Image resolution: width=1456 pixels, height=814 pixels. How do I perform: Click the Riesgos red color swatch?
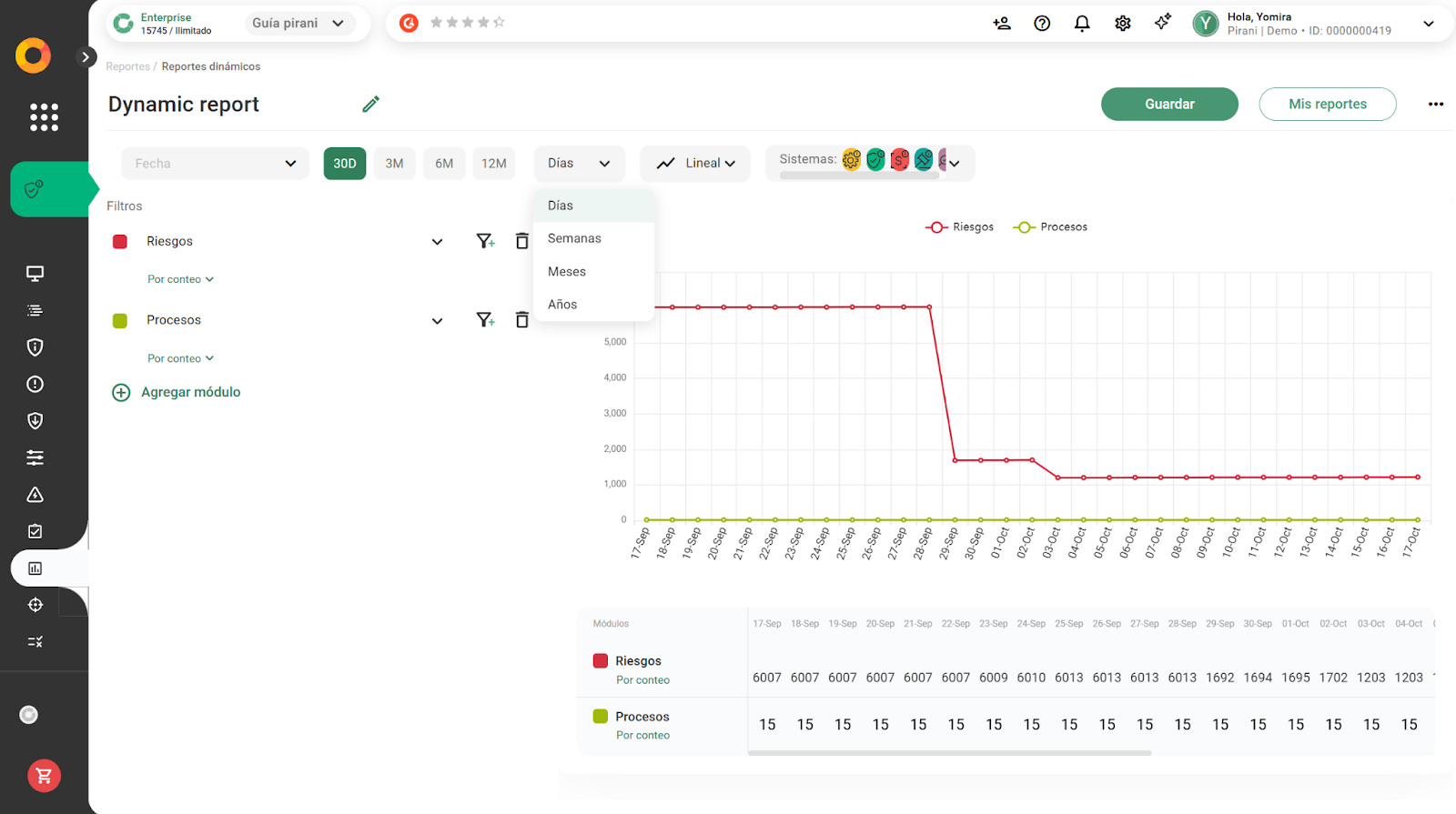[x=120, y=242]
